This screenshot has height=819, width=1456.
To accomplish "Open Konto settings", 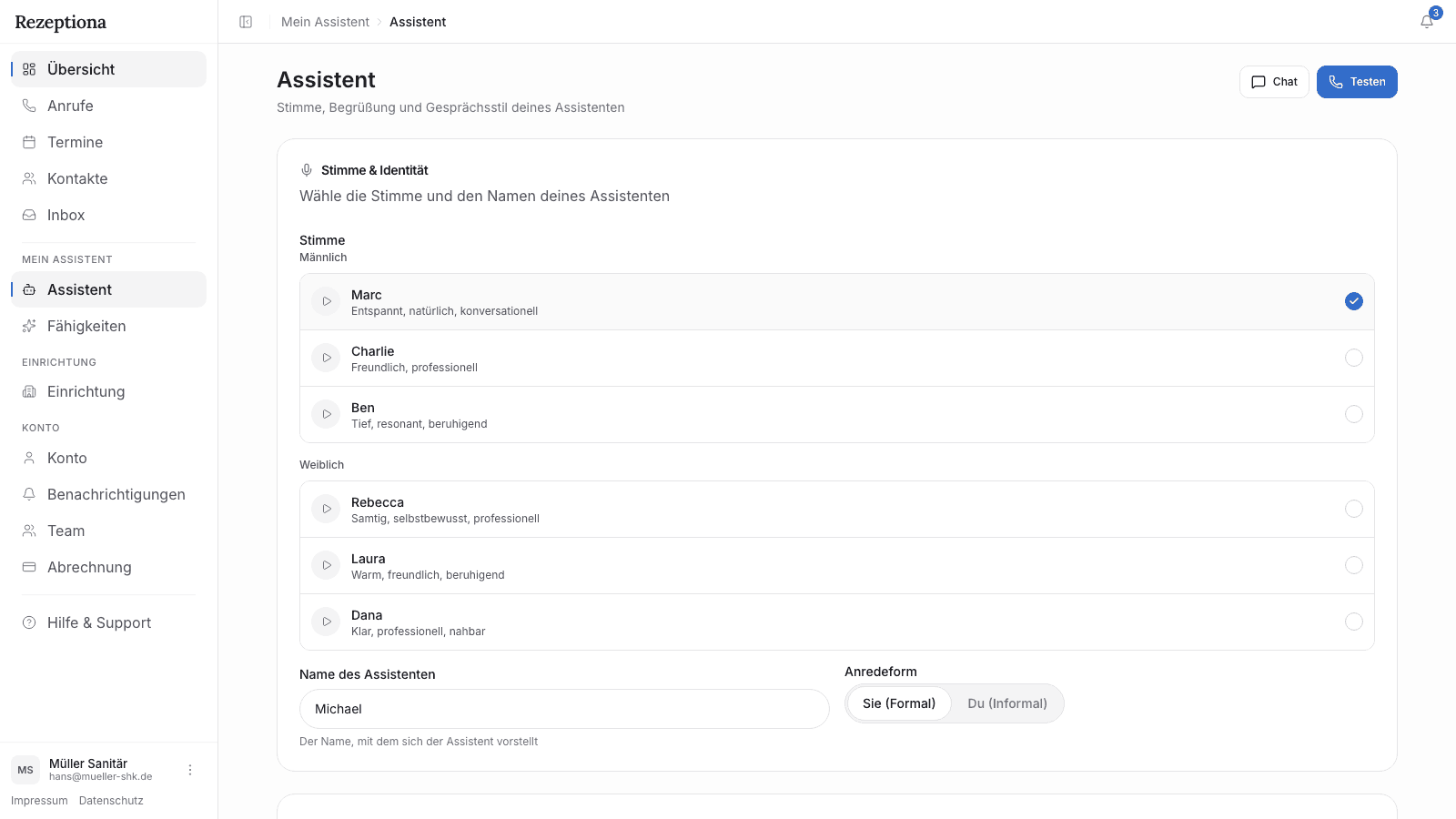I will 108,458.
